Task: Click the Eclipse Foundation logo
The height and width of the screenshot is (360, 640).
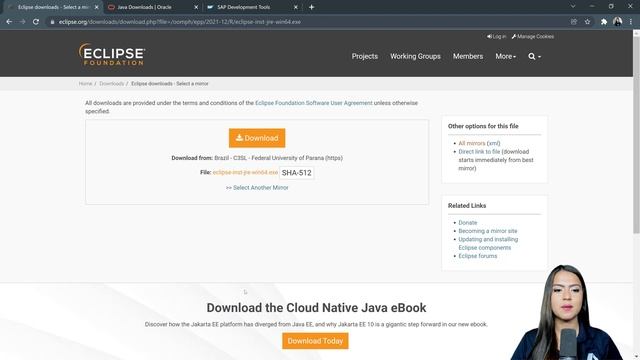Action: [112, 55]
